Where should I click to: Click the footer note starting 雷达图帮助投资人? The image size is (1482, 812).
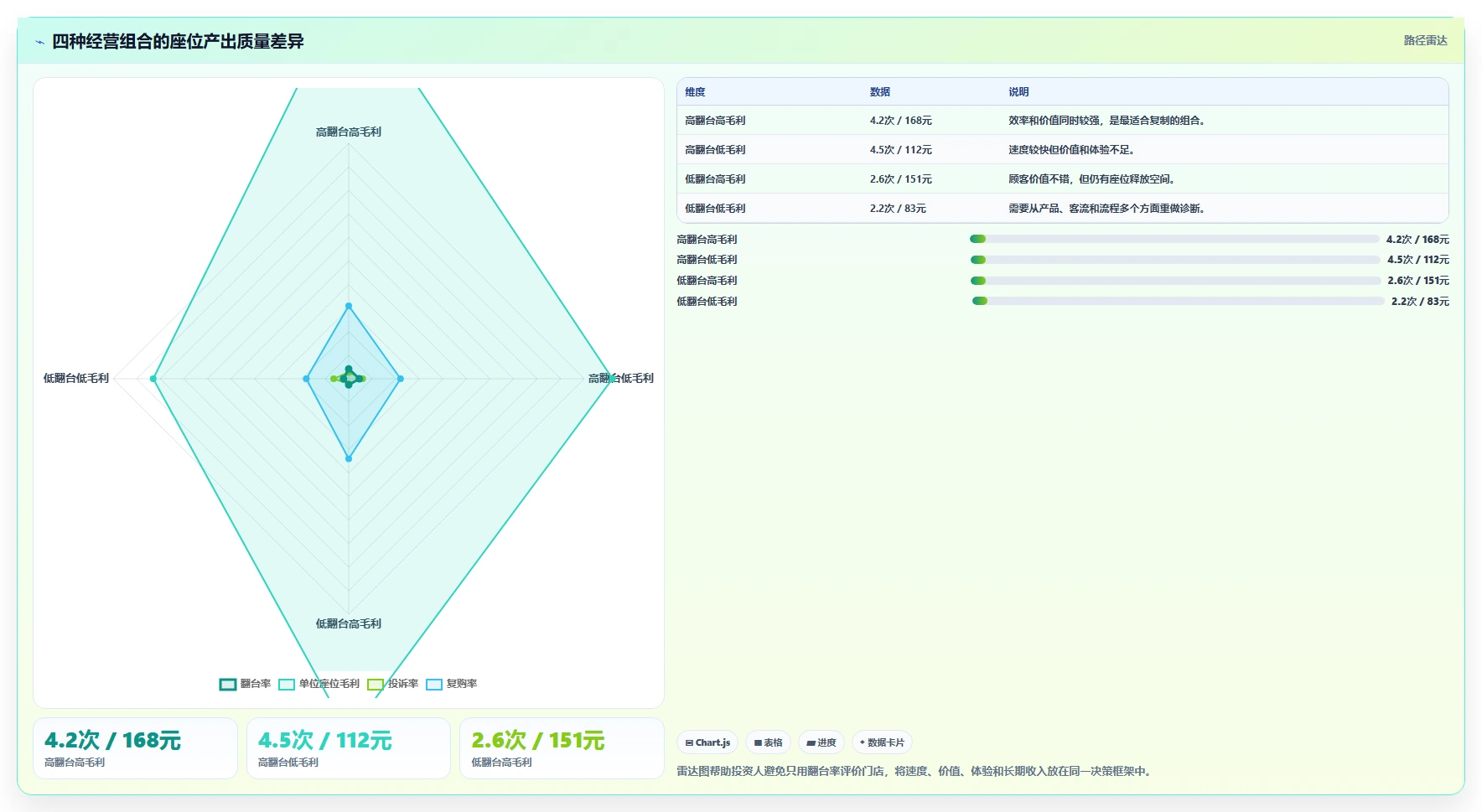915,771
